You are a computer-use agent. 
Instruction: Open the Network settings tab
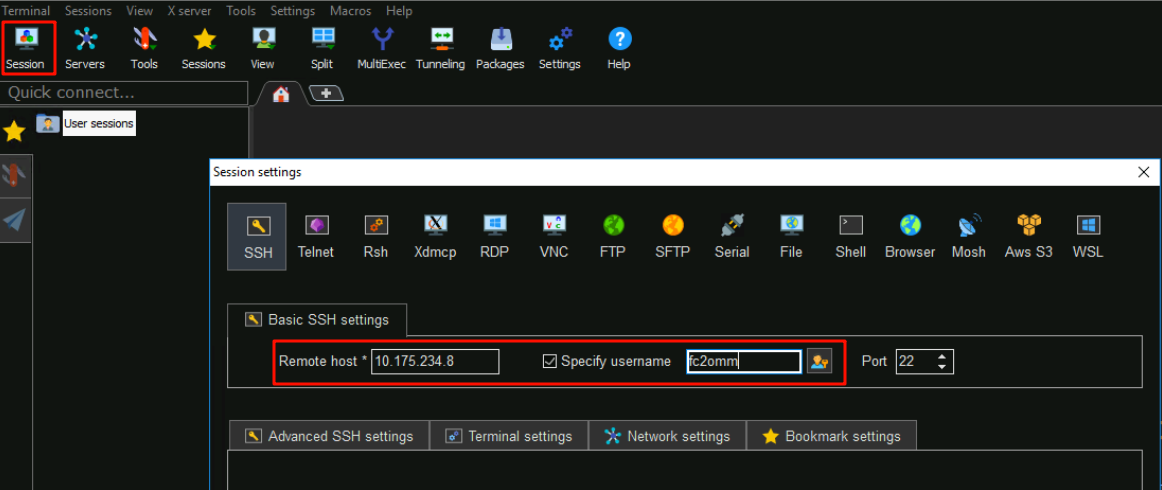(x=667, y=436)
